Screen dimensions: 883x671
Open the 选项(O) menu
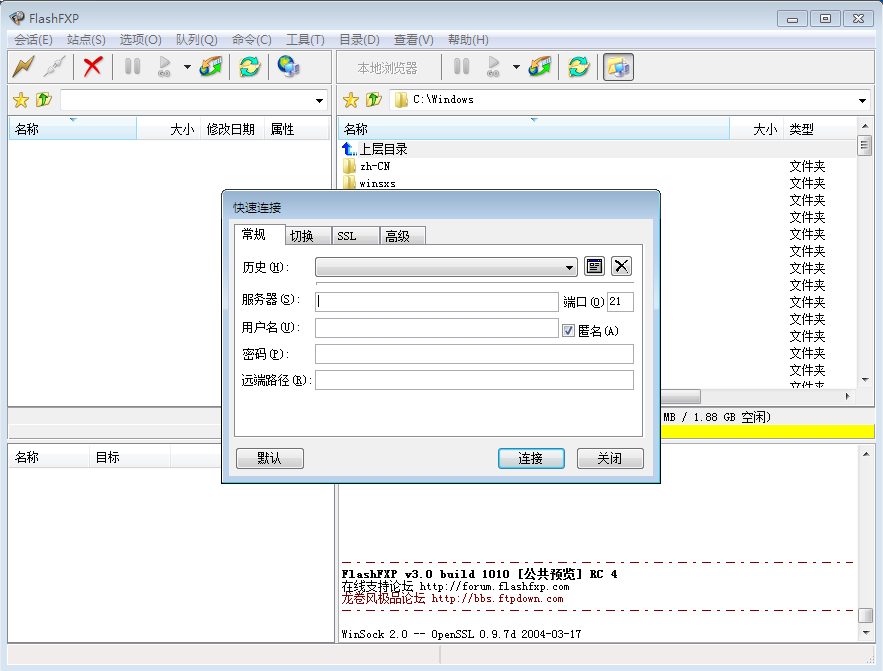(140, 40)
